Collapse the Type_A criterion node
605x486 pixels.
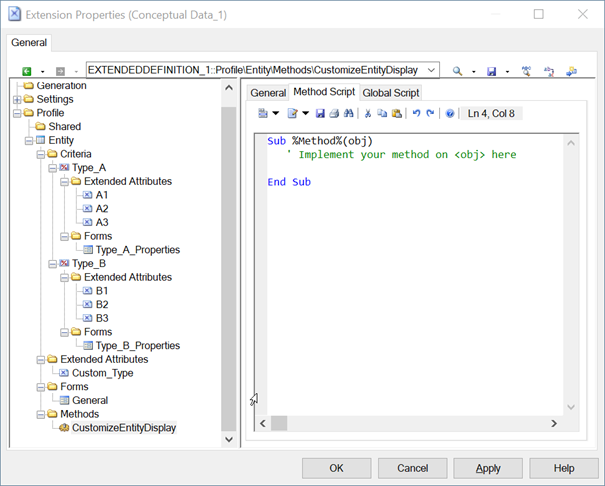coord(52,168)
